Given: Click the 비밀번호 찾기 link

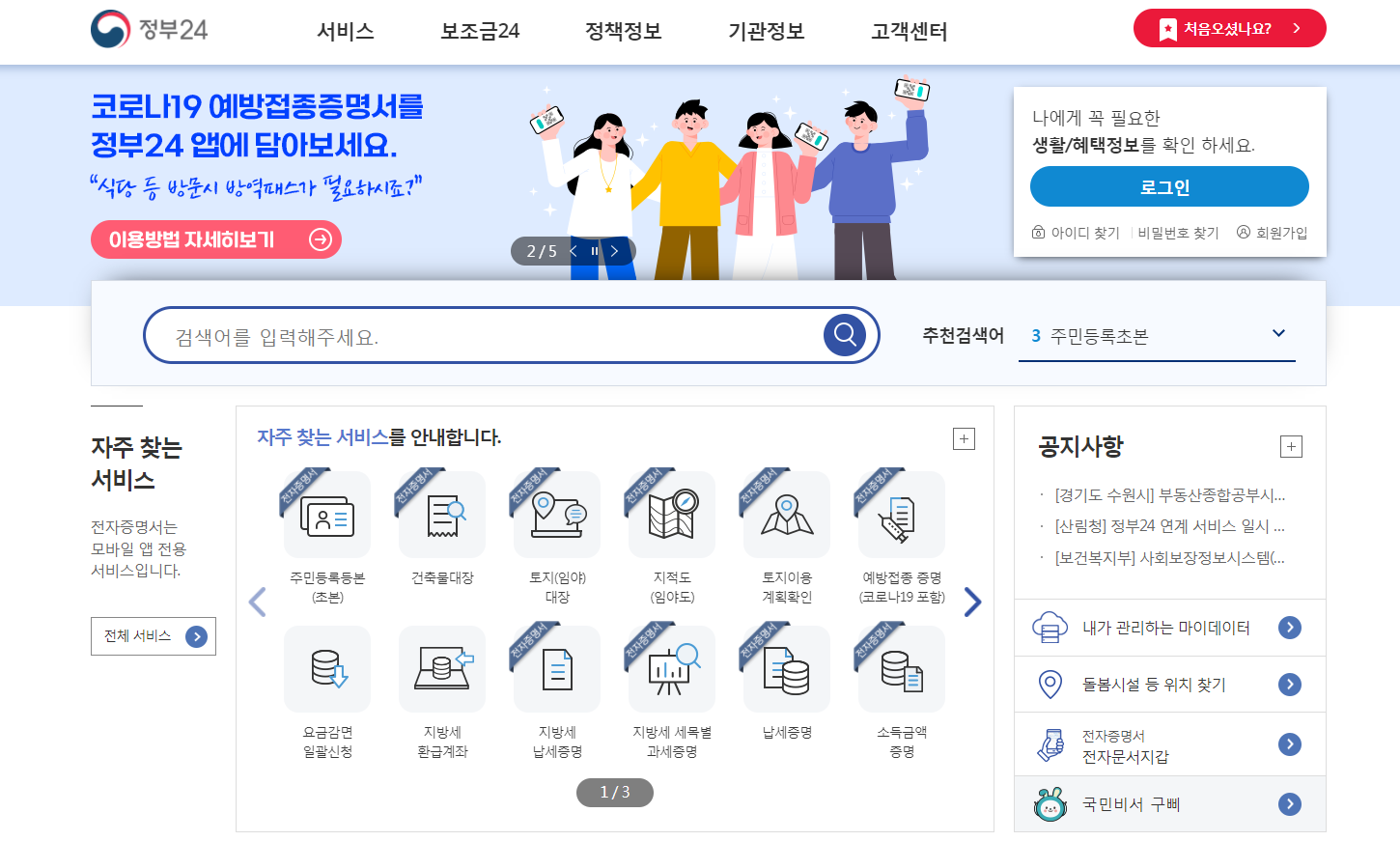Looking at the screenshot, I should (x=1178, y=233).
